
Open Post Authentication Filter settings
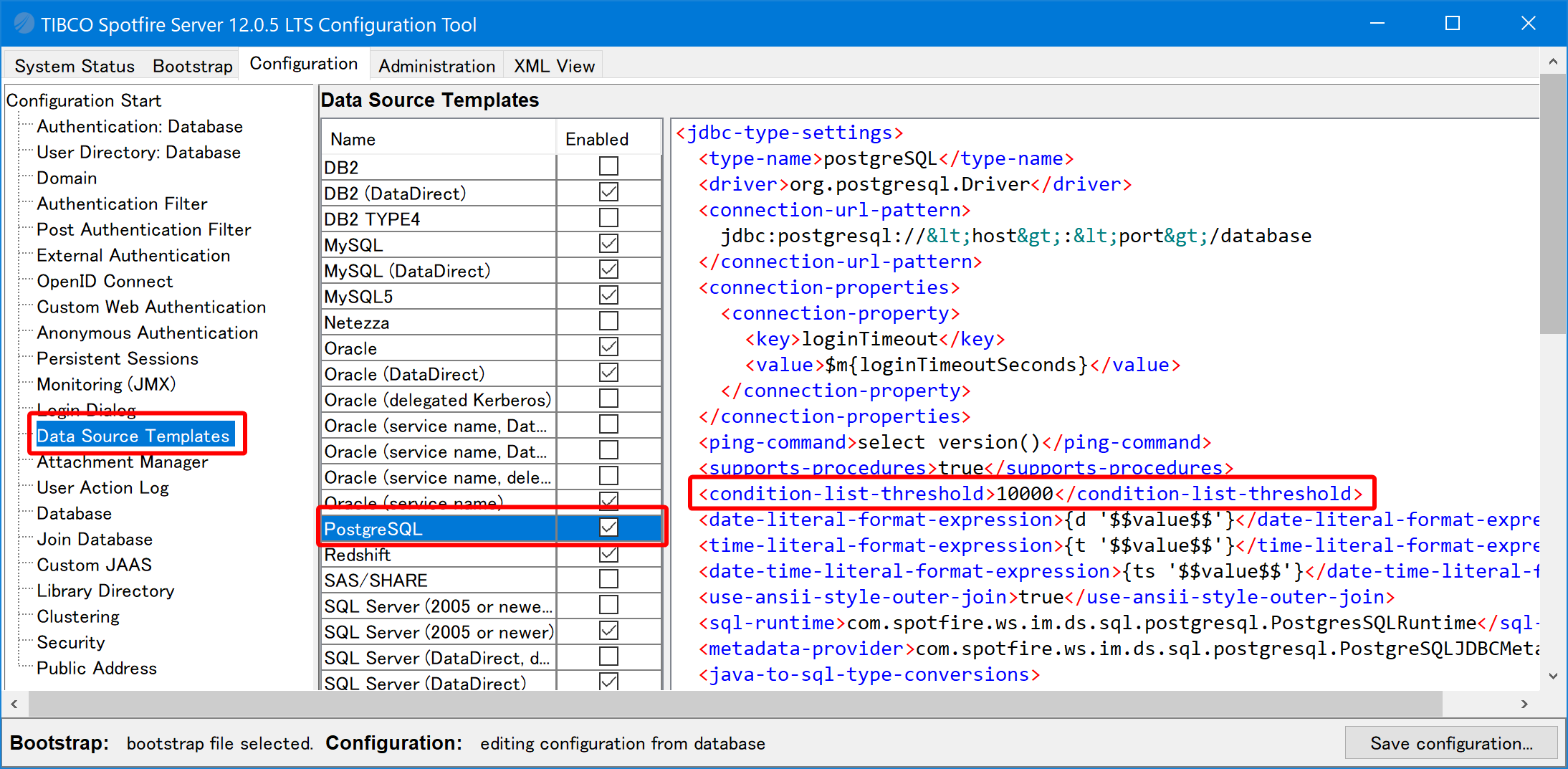144,229
